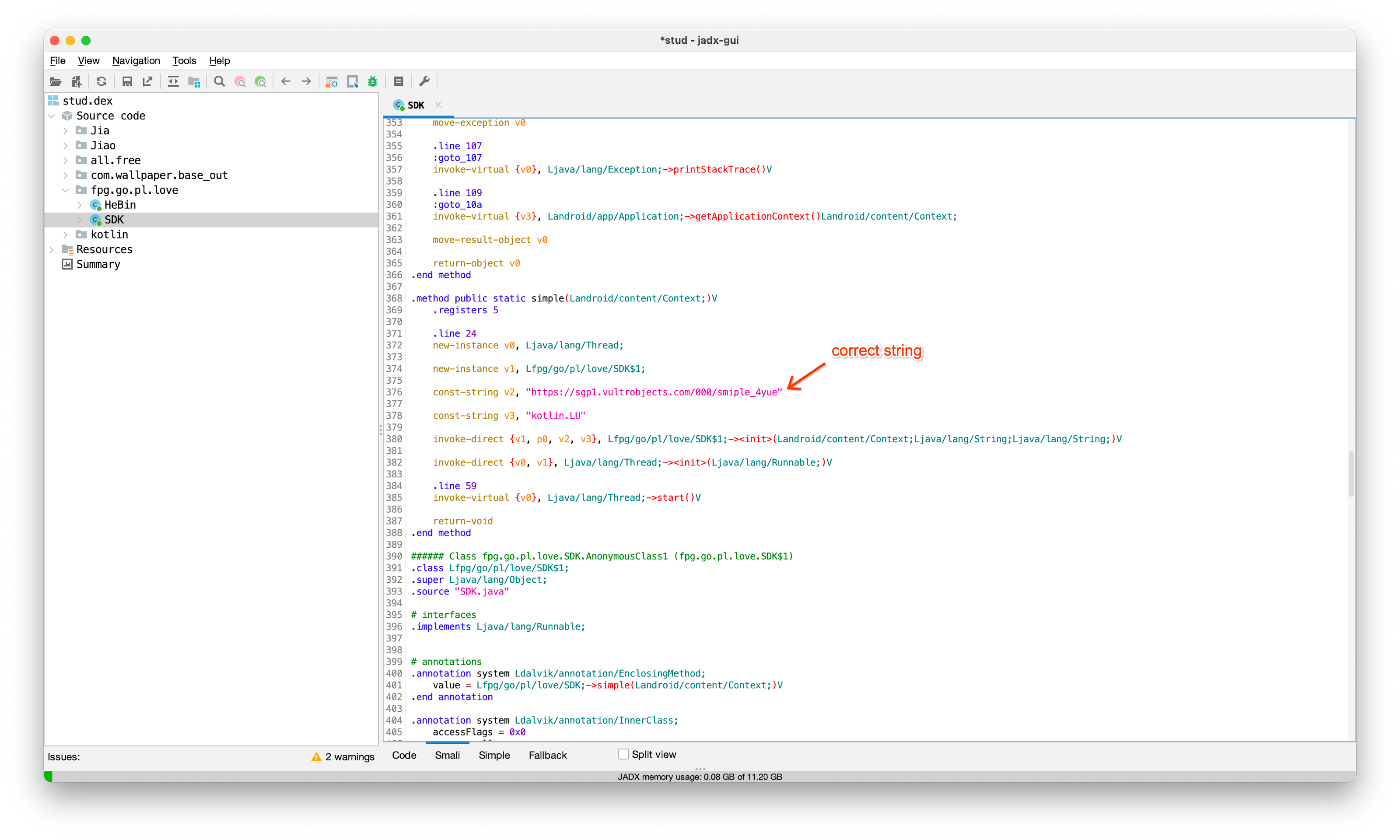Viewport: 1400px width, 840px height.
Task: Click the Open file toolbar icon
Action: click(56, 81)
